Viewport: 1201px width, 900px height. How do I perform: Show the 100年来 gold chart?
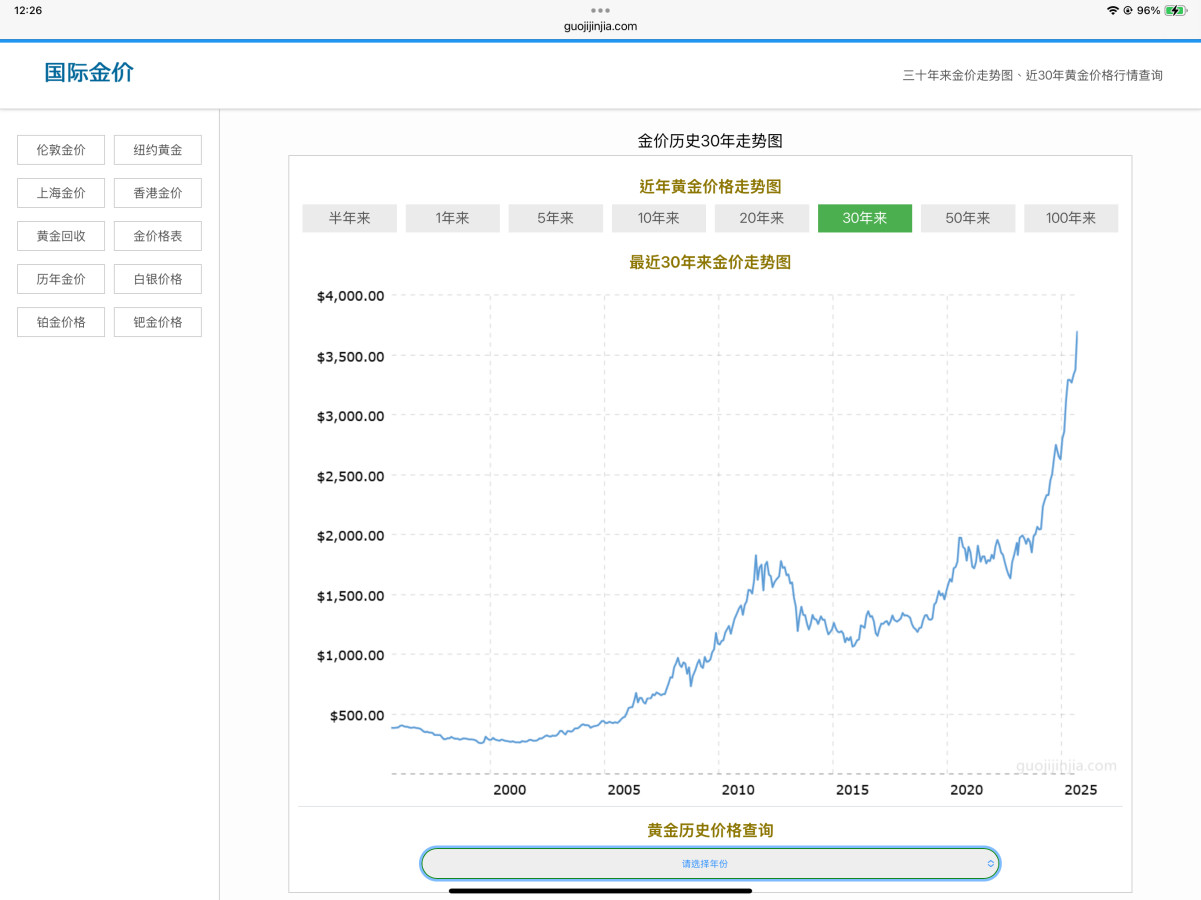pyautogui.click(x=1070, y=218)
